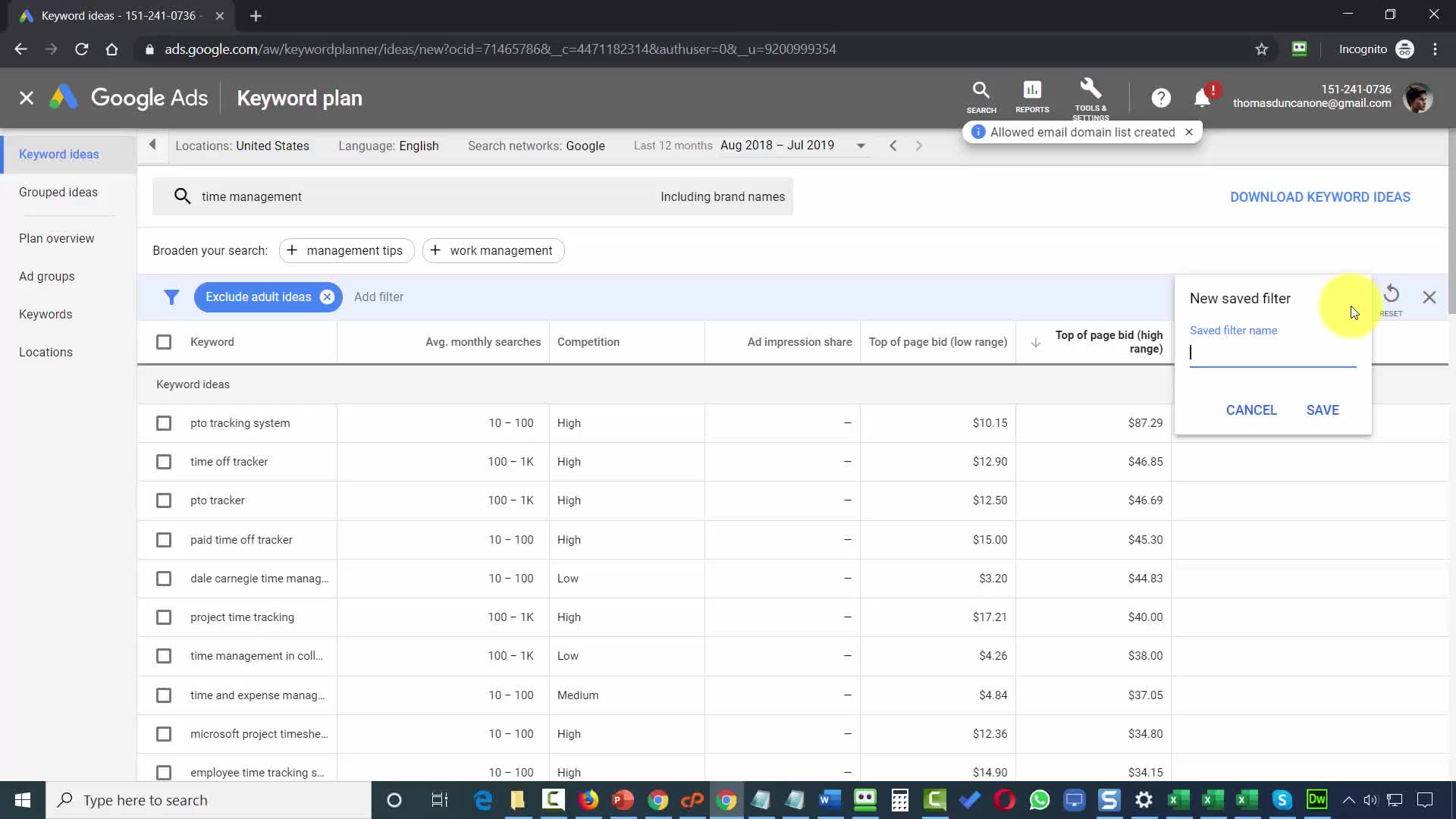1456x819 pixels.
Task: Click the Google Ads logo
Action: tap(129, 98)
